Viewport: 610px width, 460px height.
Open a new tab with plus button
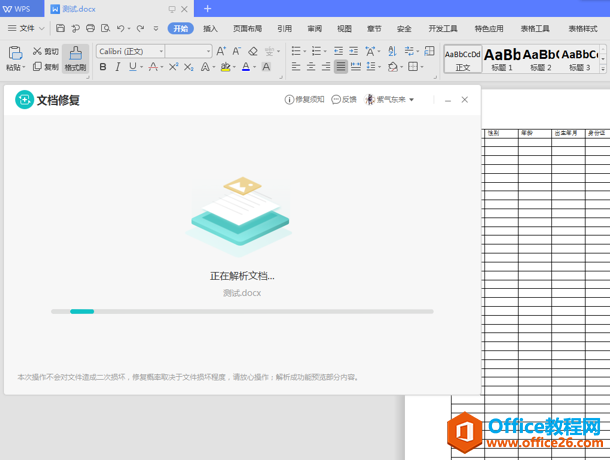[207, 9]
